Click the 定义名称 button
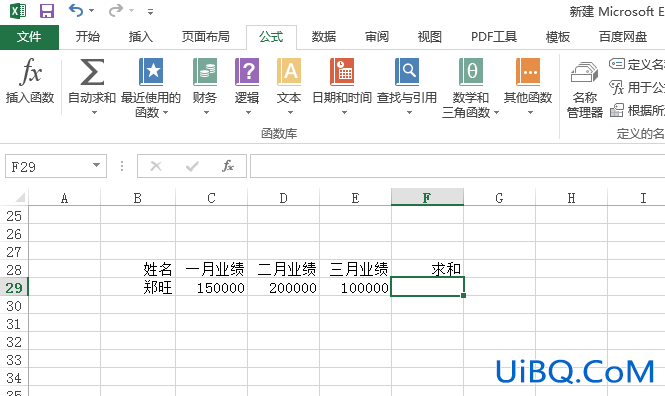 tap(637, 64)
